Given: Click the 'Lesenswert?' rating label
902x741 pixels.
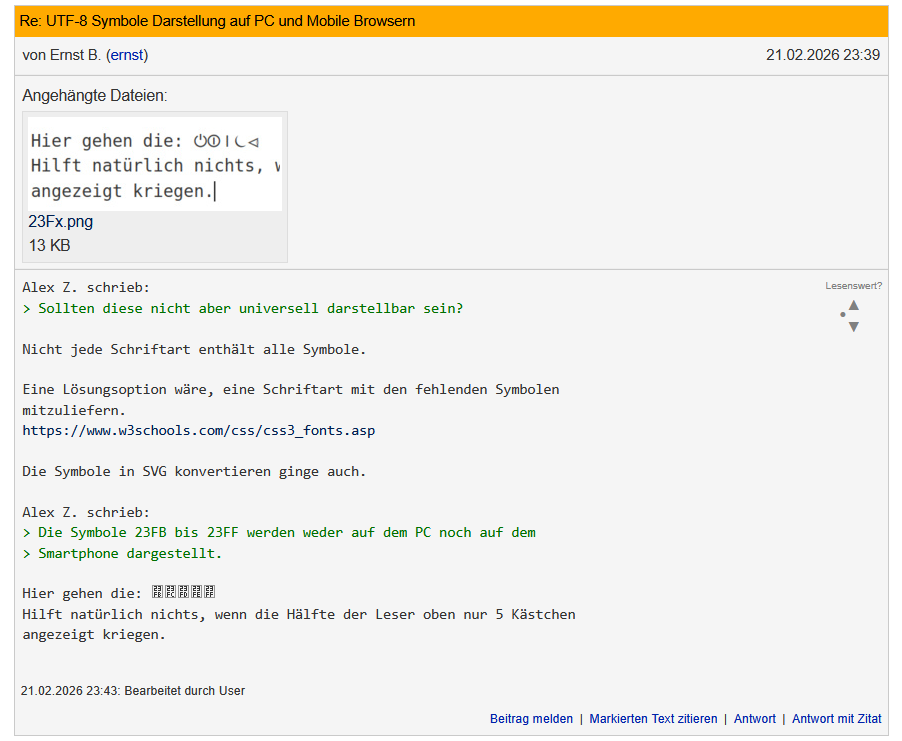Looking at the screenshot, I should point(853,286).
